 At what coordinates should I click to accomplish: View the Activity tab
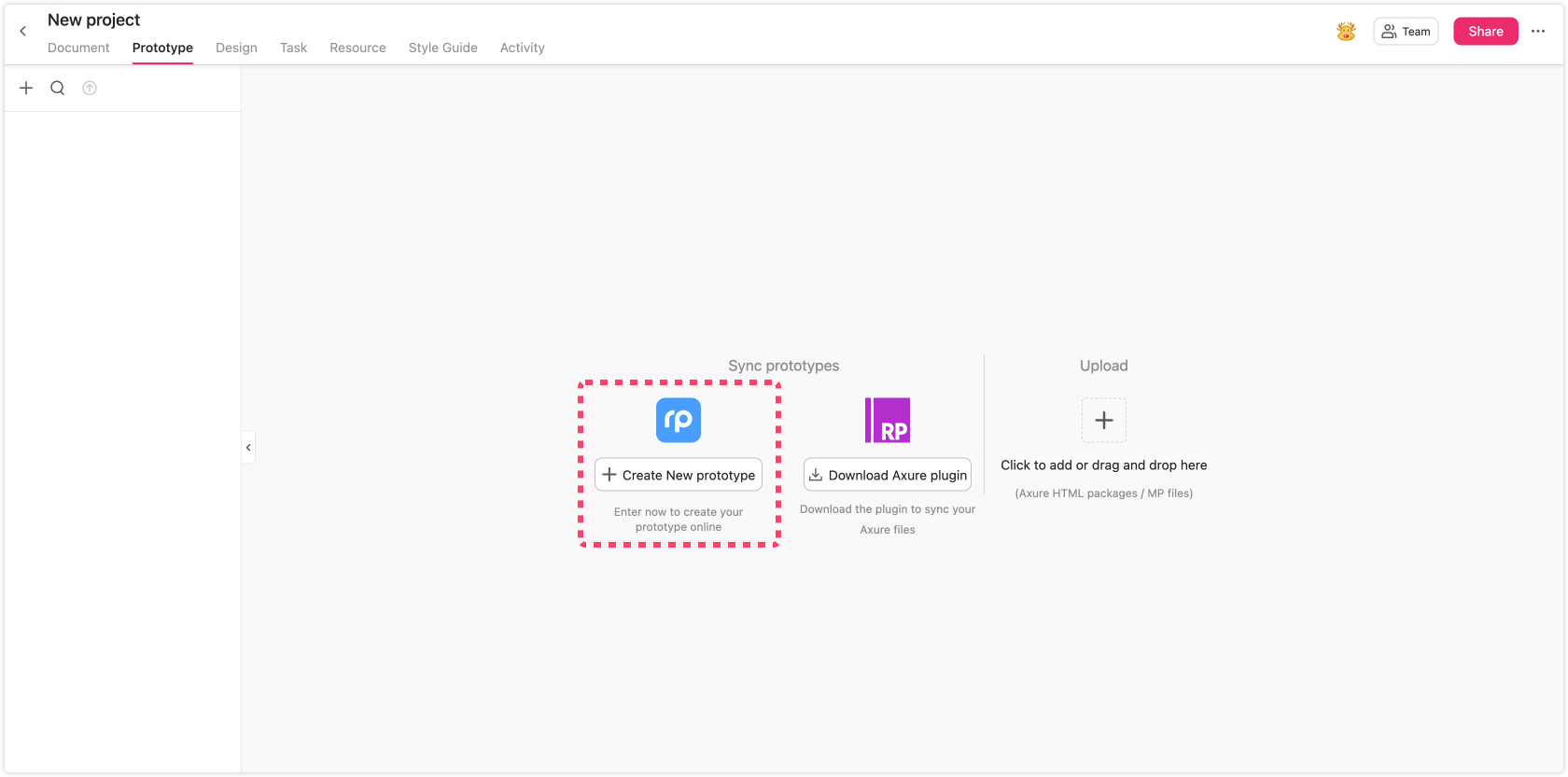pyautogui.click(x=523, y=48)
